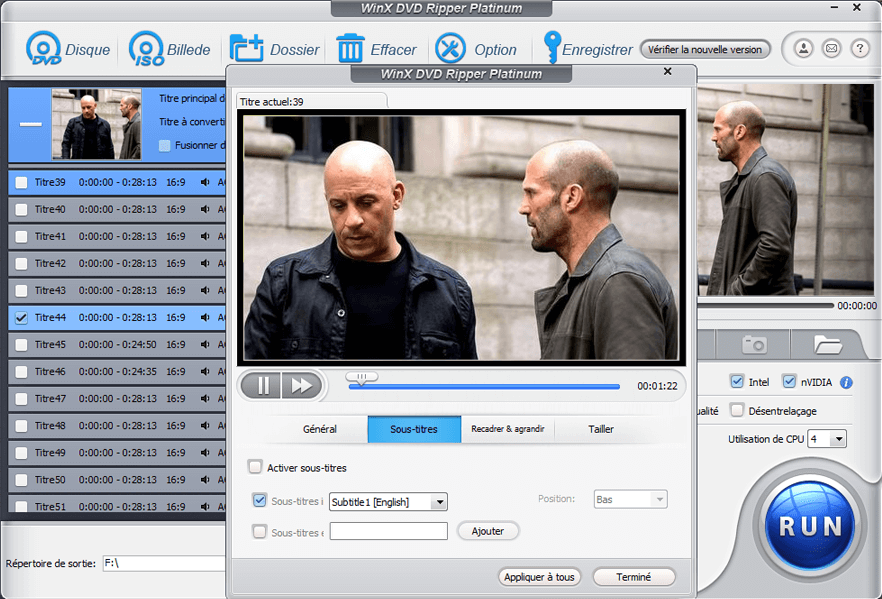Click Vérifier la nouvelle version button
This screenshot has width=882, height=599.
click(x=705, y=49)
